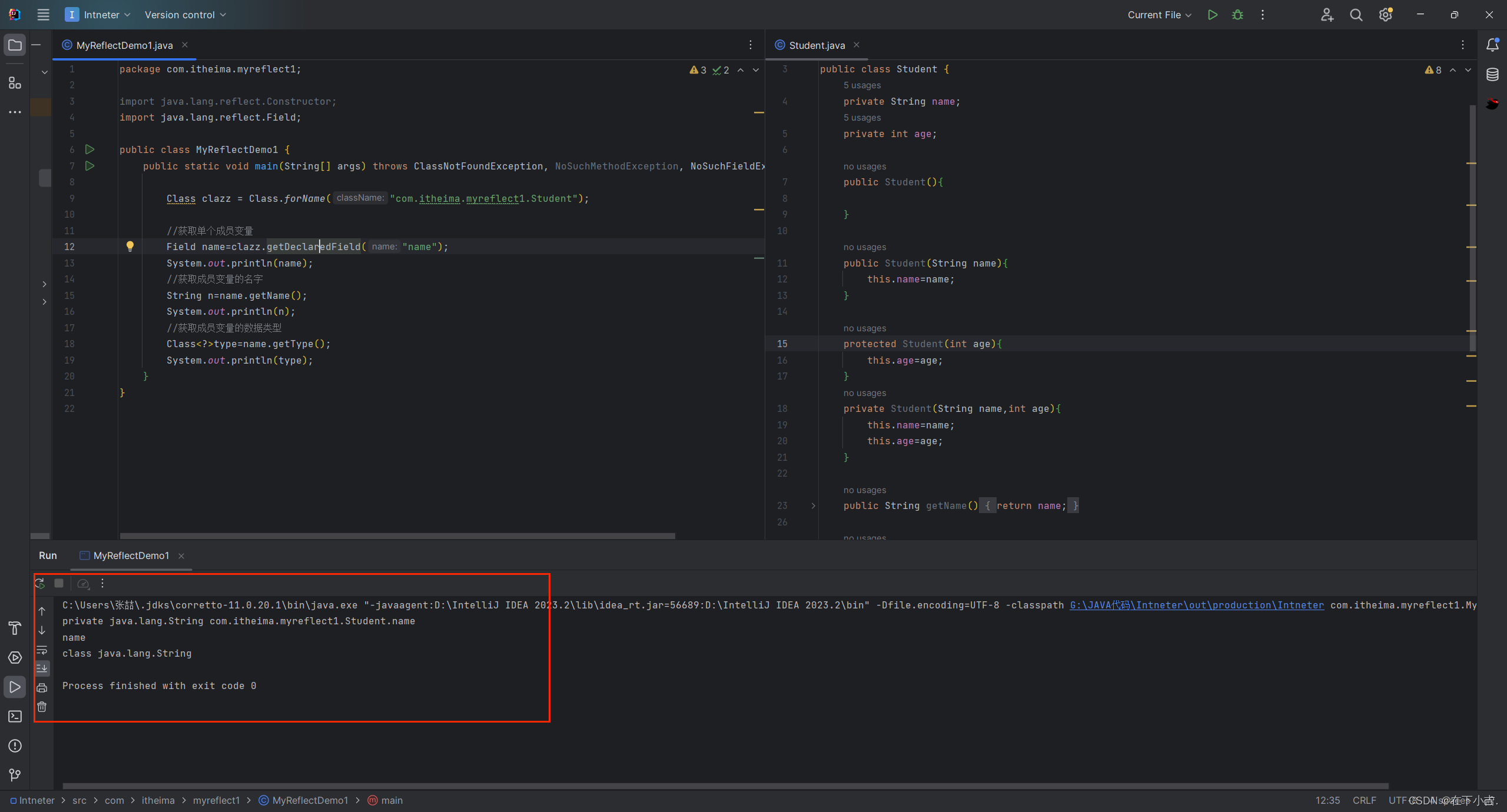The height and width of the screenshot is (812, 1507).
Task: Rerun MyReflectDemo1 in Run panel
Action: [x=40, y=583]
